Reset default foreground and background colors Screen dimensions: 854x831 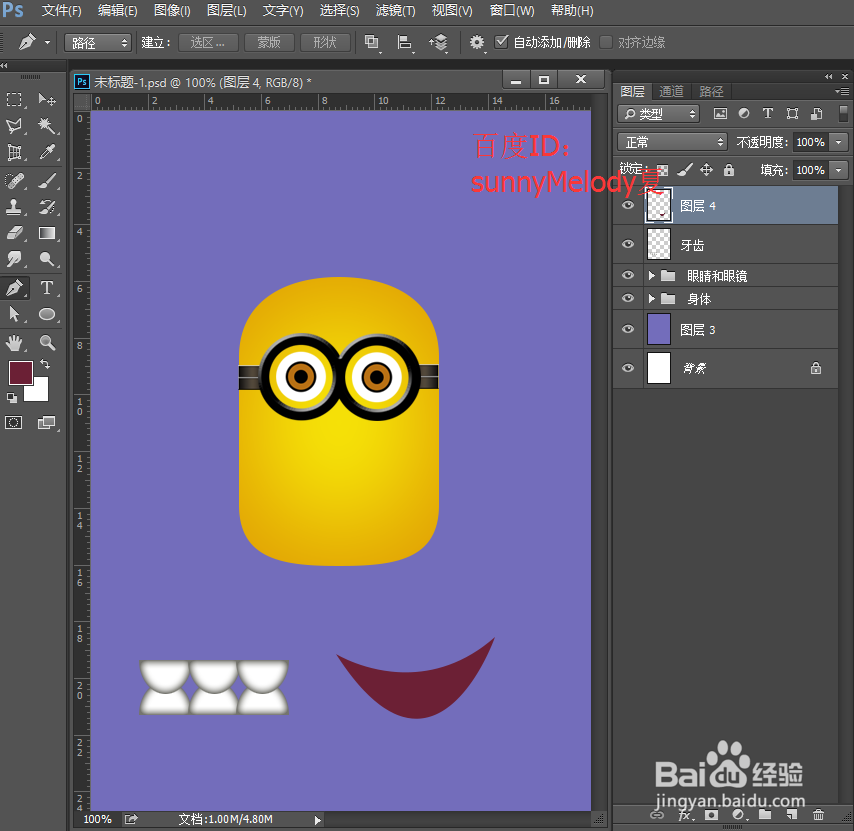click(x=11, y=398)
